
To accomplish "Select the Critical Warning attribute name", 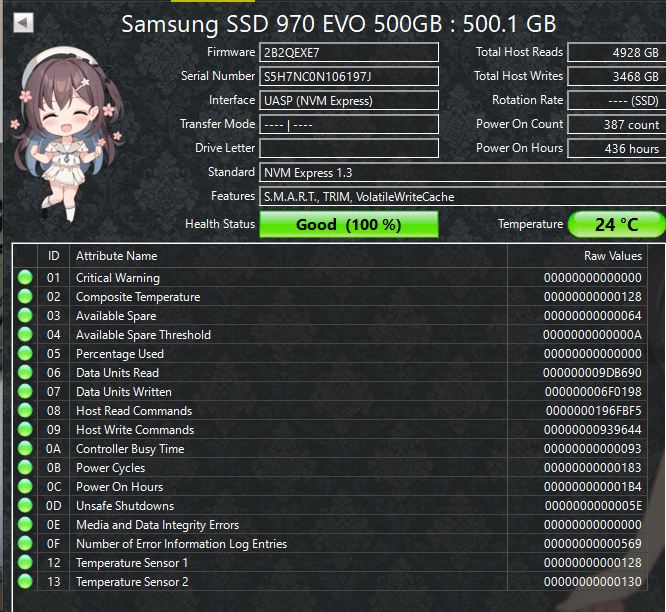I will click(118, 278).
